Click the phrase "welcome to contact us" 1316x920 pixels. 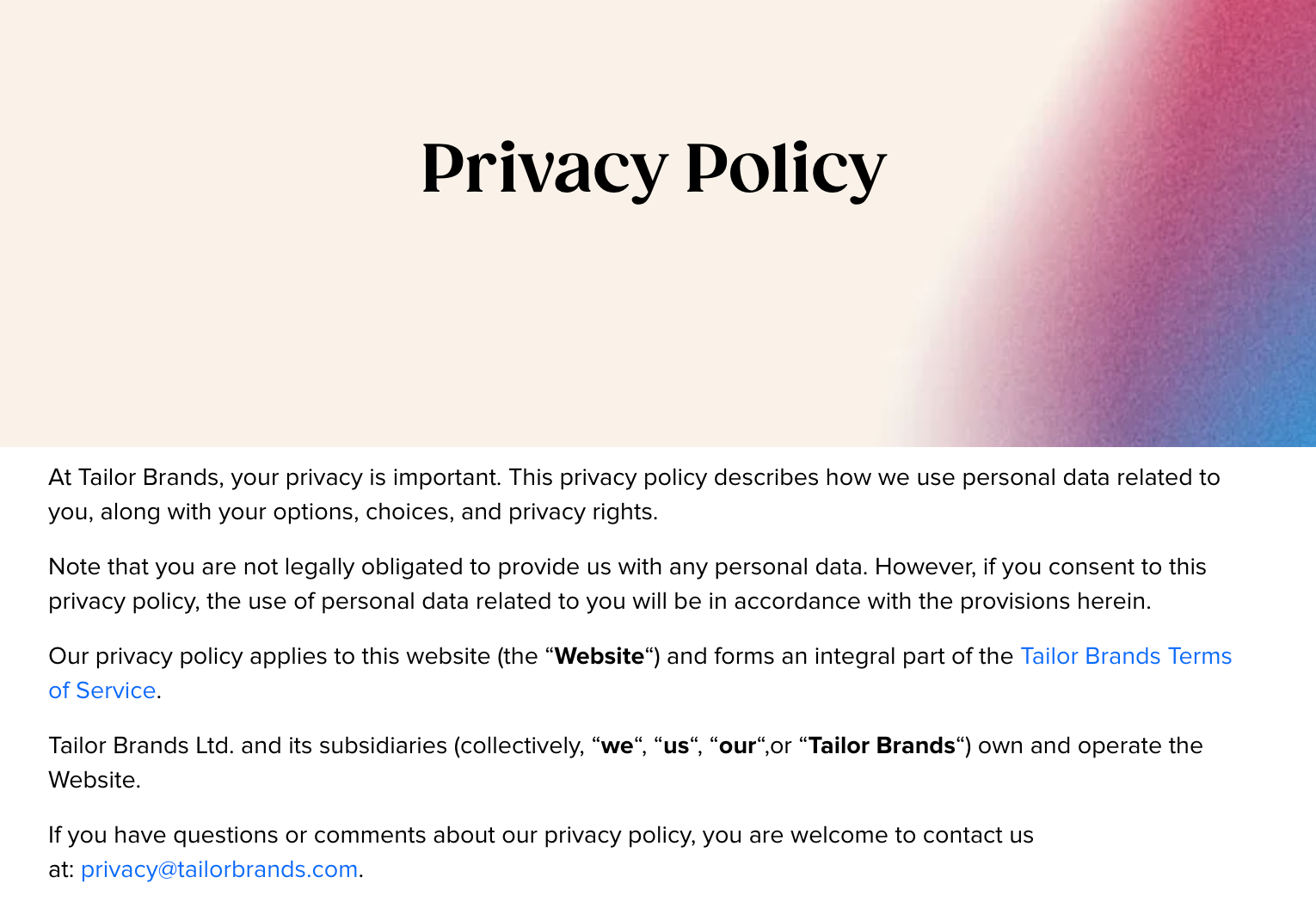pyautogui.click(x=912, y=835)
